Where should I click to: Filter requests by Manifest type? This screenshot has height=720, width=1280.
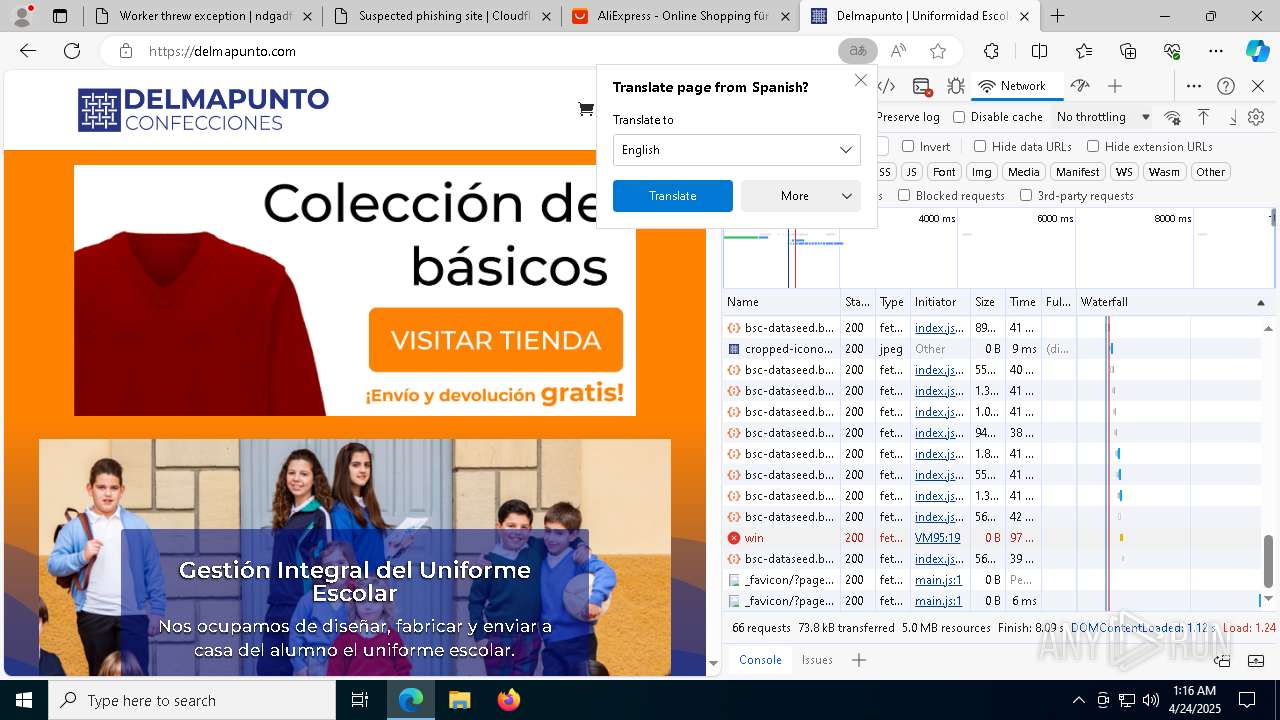point(1078,172)
